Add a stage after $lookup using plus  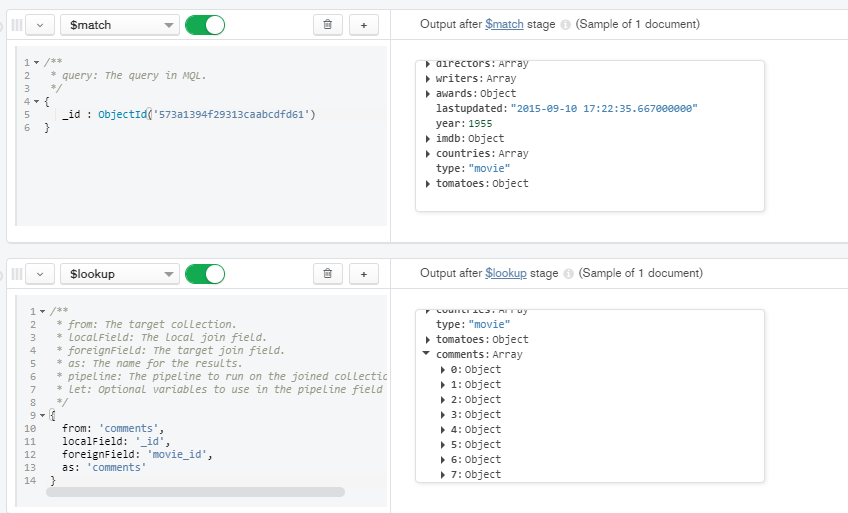(363, 273)
